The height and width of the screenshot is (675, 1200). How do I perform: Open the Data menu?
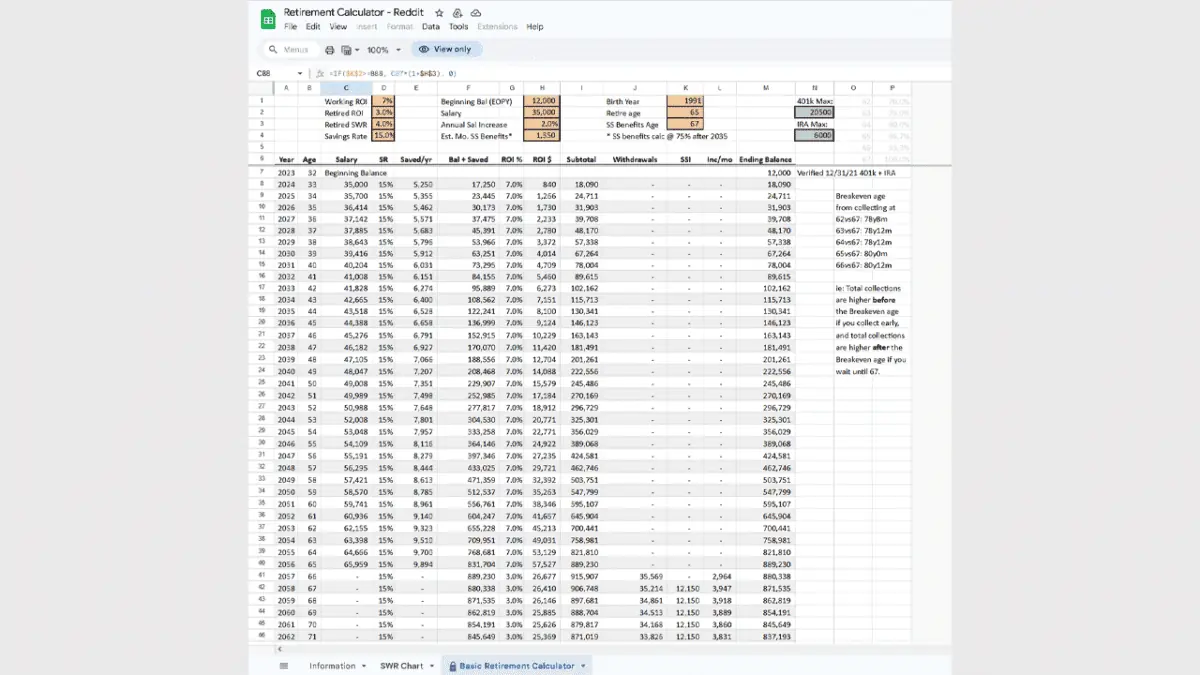click(x=431, y=27)
